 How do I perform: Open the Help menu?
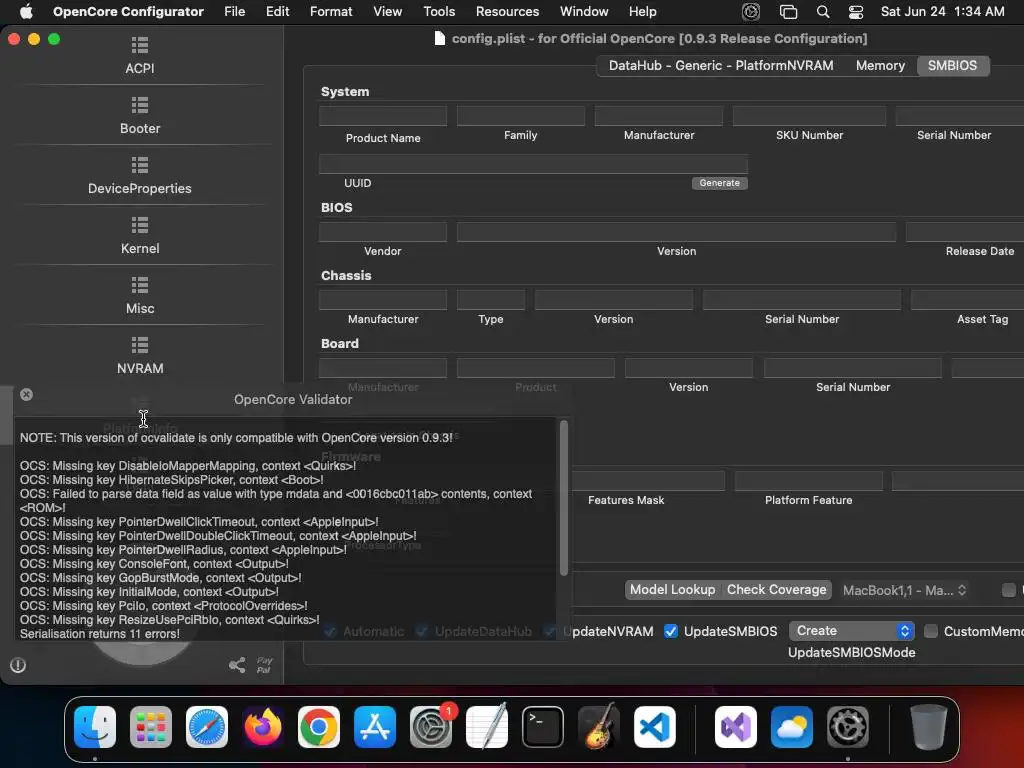[643, 12]
